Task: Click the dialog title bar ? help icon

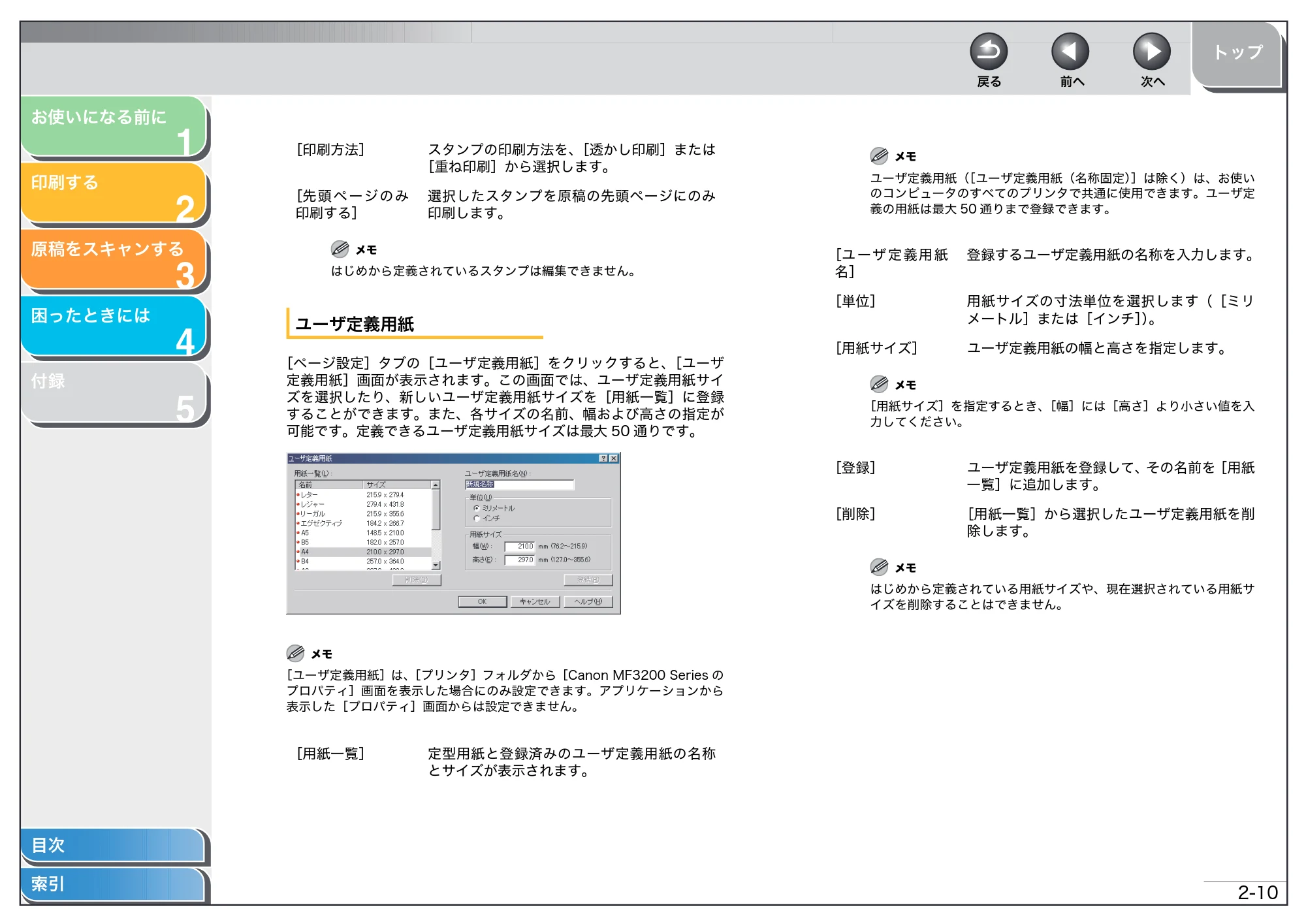Action: point(603,458)
